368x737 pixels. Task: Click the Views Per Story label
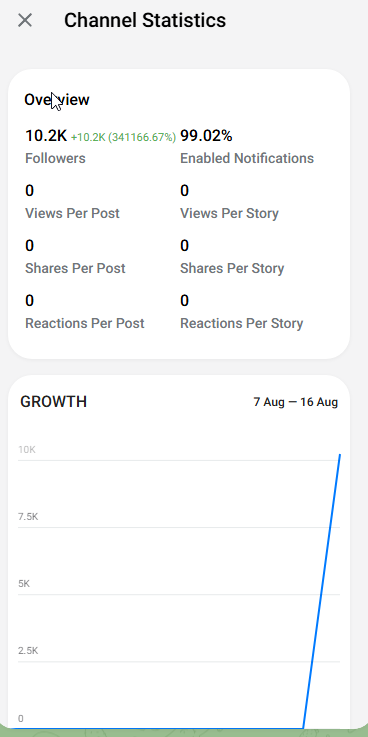(230, 213)
